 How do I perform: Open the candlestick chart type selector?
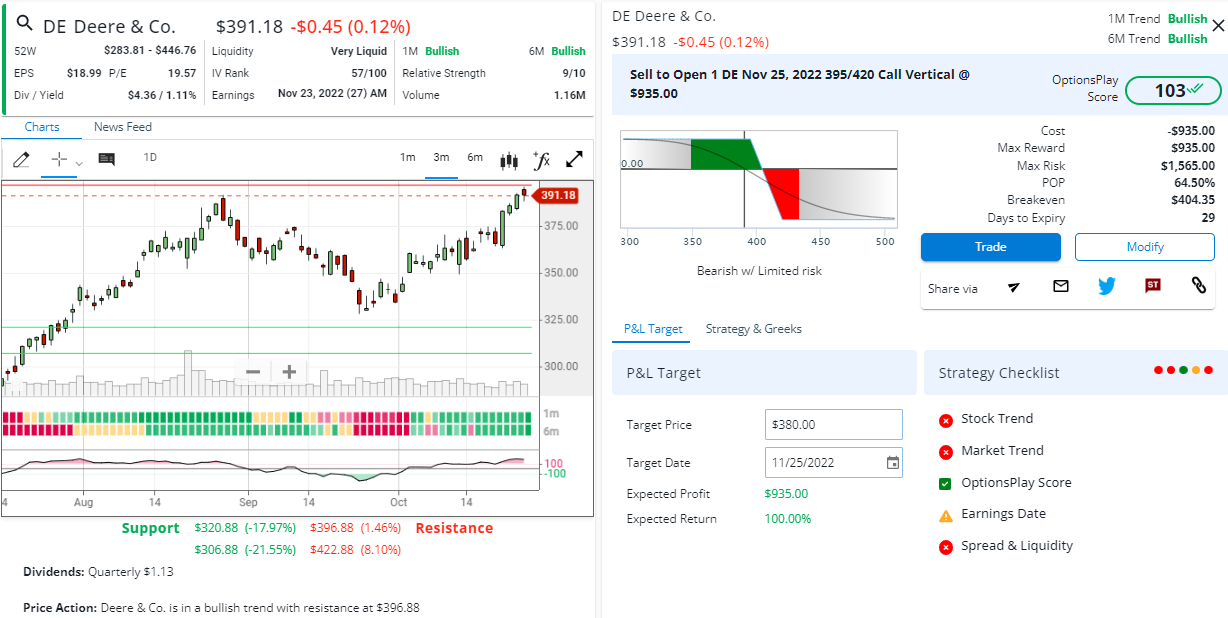509,160
